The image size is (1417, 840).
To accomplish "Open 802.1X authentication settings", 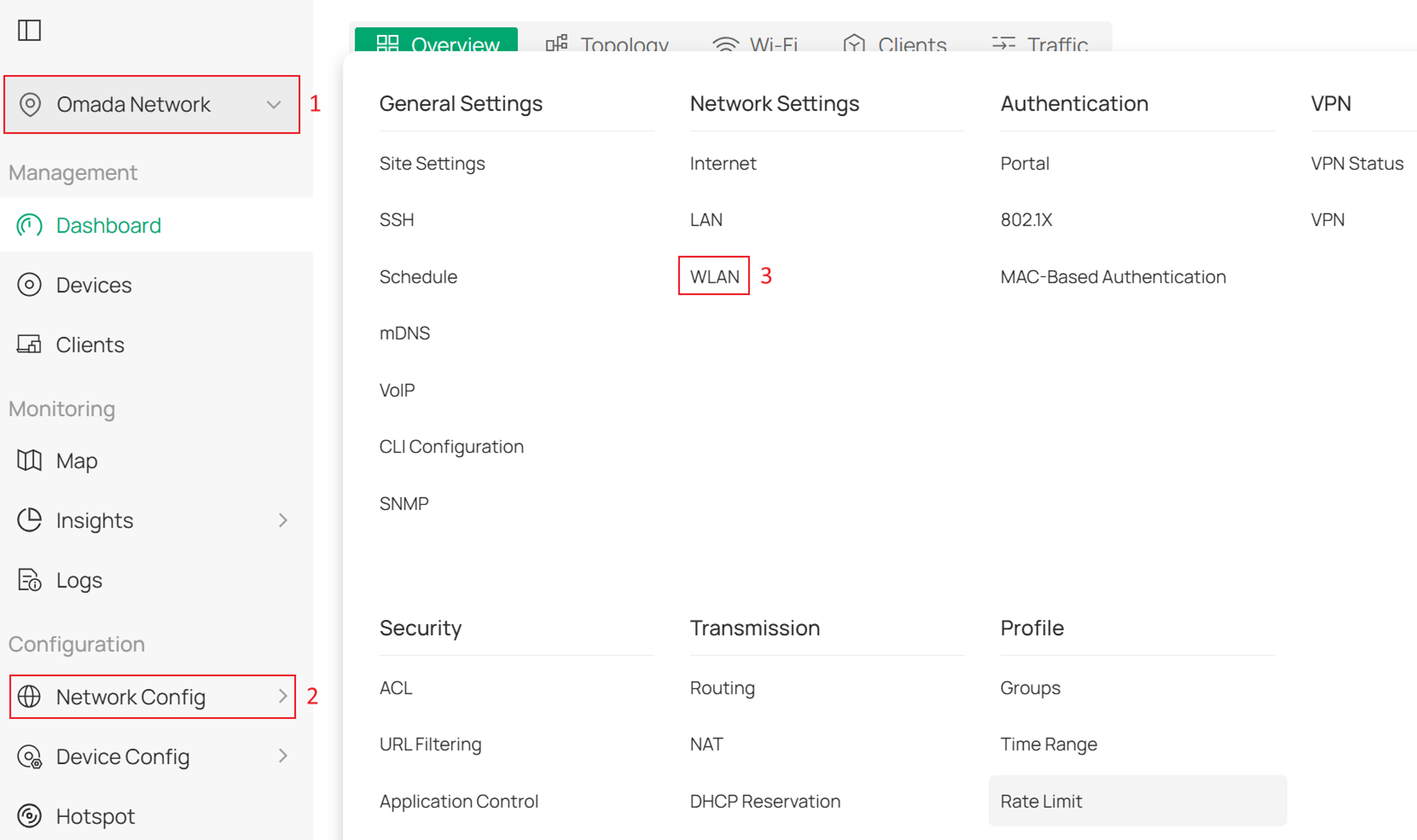I will pyautogui.click(x=1027, y=219).
